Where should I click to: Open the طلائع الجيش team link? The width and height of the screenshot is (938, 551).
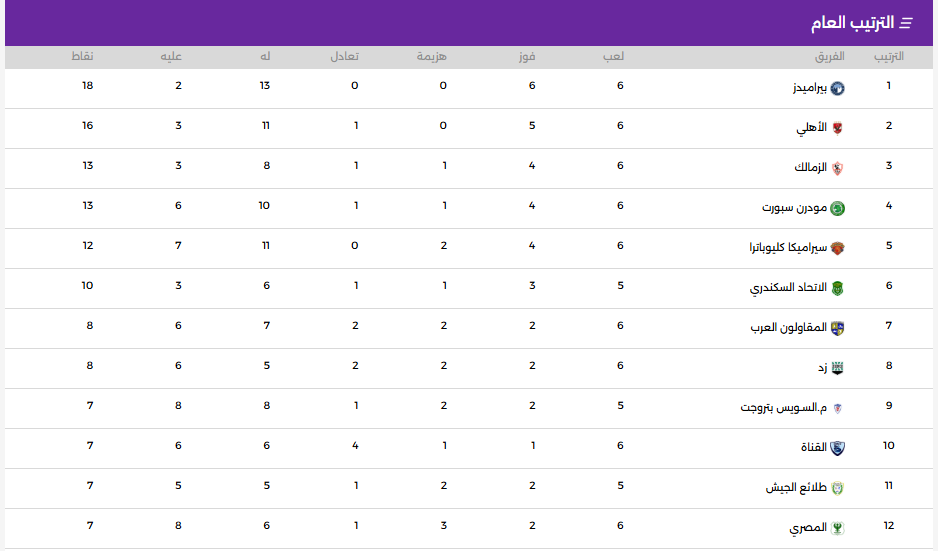tap(796, 488)
